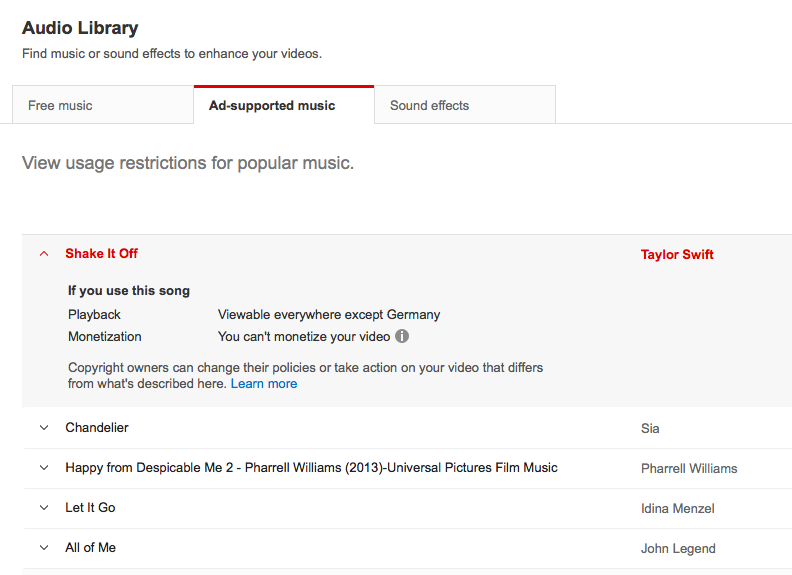
Task: Click the Let It Go song title
Action: point(90,508)
